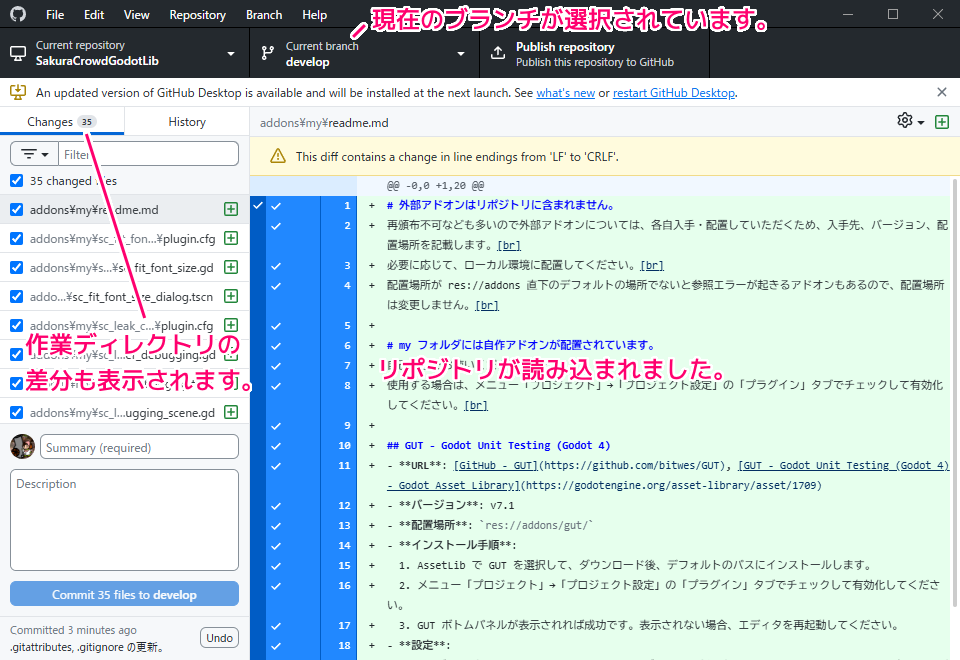The image size is (960, 660).
Task: Click the line-endings warning triangle icon
Action: click(x=277, y=156)
